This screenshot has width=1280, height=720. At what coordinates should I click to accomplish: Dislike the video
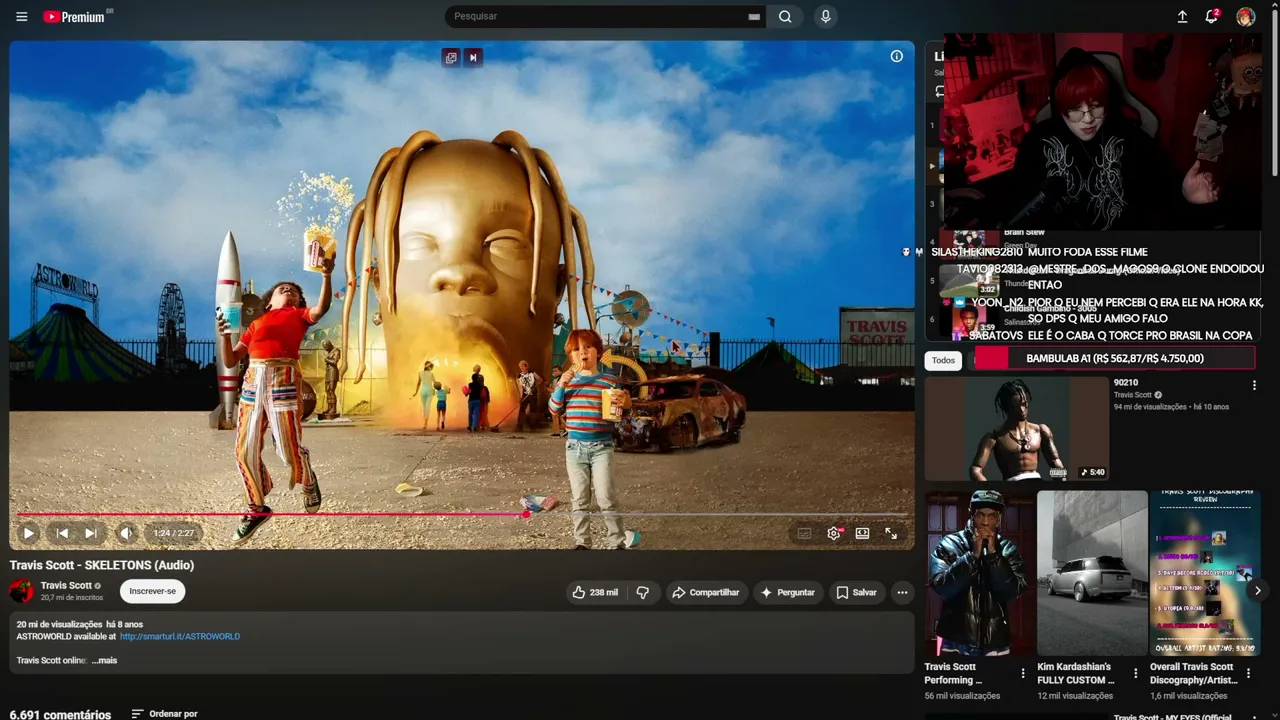click(x=643, y=592)
